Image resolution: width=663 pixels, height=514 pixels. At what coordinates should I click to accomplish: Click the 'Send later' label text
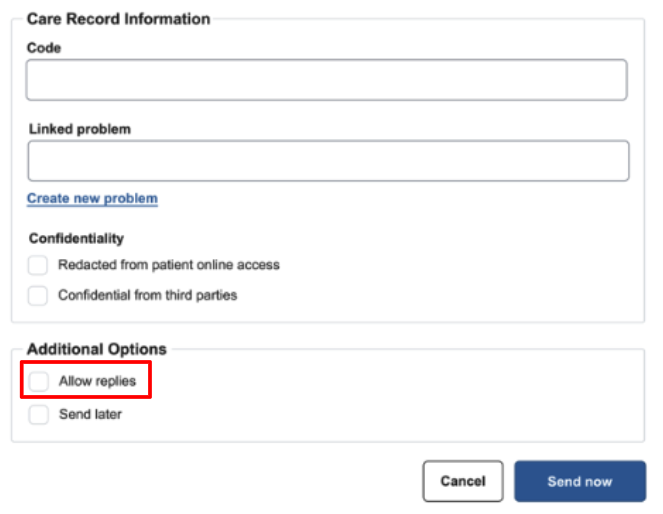(x=90, y=414)
